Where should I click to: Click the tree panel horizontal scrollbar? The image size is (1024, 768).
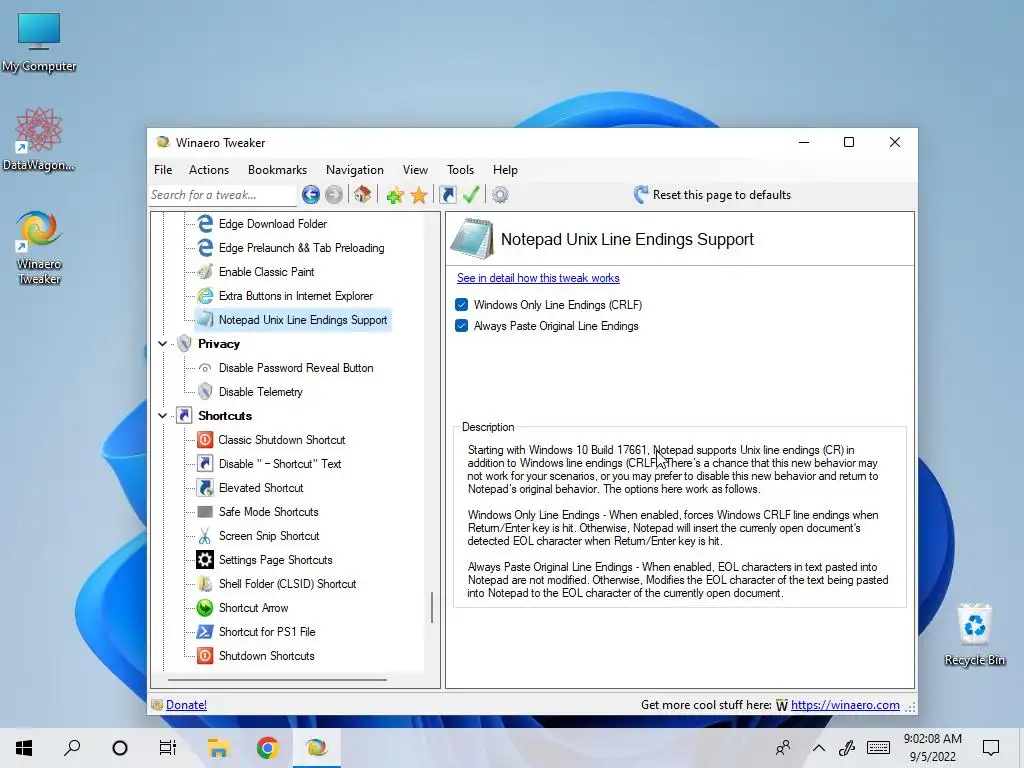click(277, 680)
